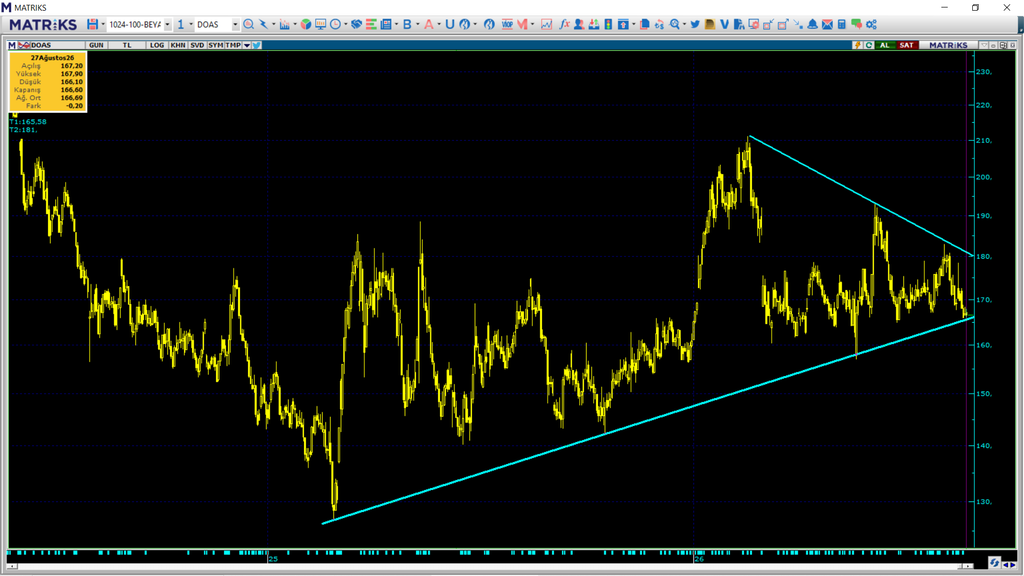Click the T1:165.58 trend value text
The width and height of the screenshot is (1024, 576).
coord(28,121)
